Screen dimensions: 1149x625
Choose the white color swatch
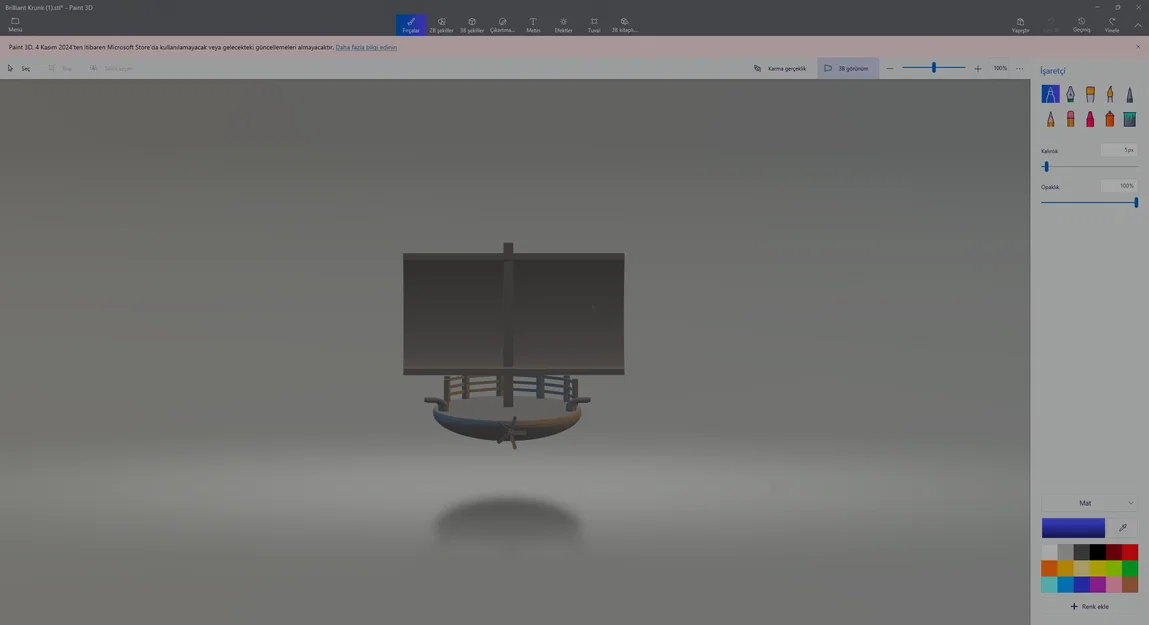coord(1049,552)
